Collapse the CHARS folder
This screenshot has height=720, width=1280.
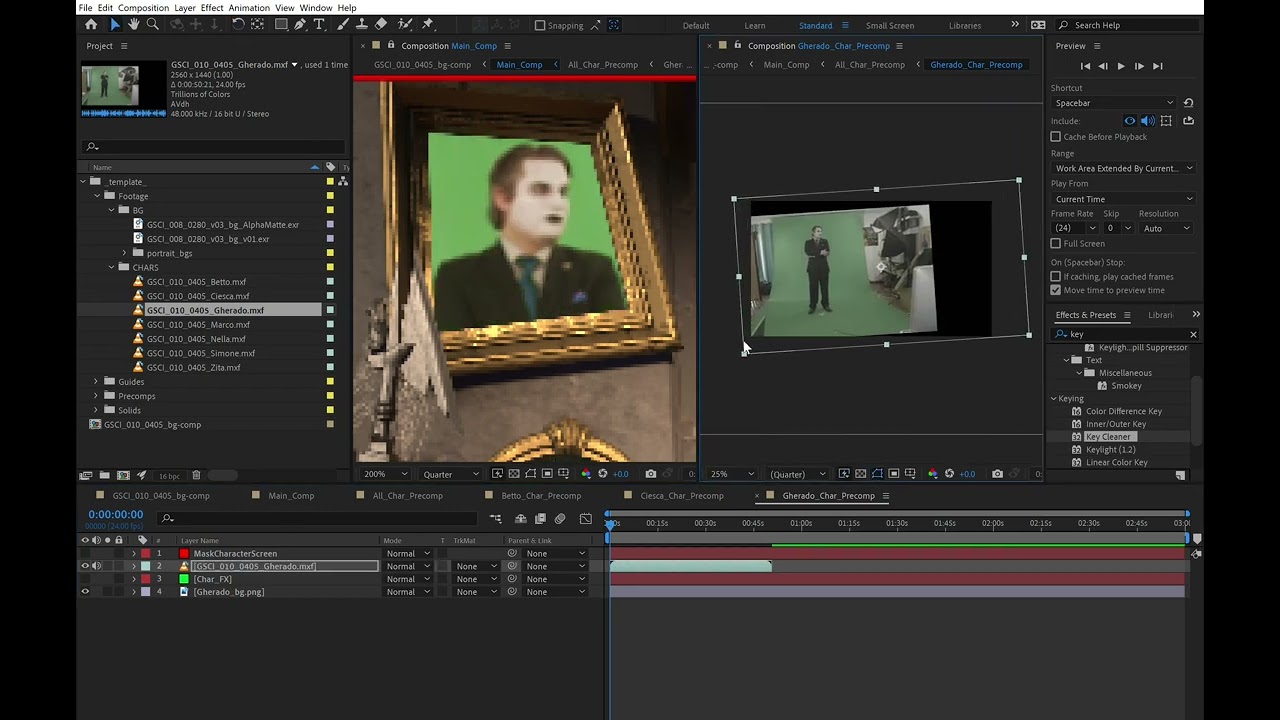112,268
